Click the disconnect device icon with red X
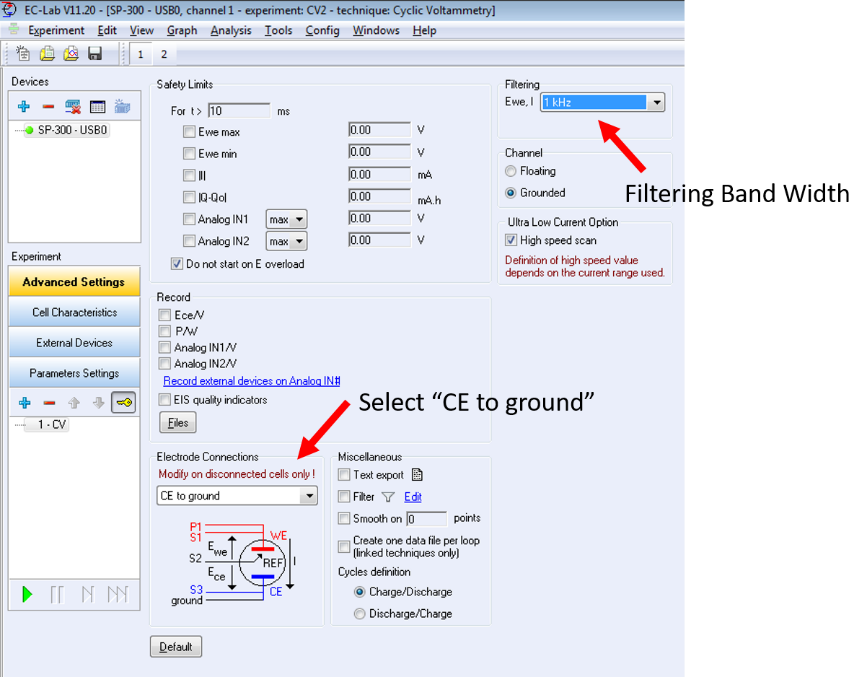The height and width of the screenshot is (677, 867). tap(73, 106)
